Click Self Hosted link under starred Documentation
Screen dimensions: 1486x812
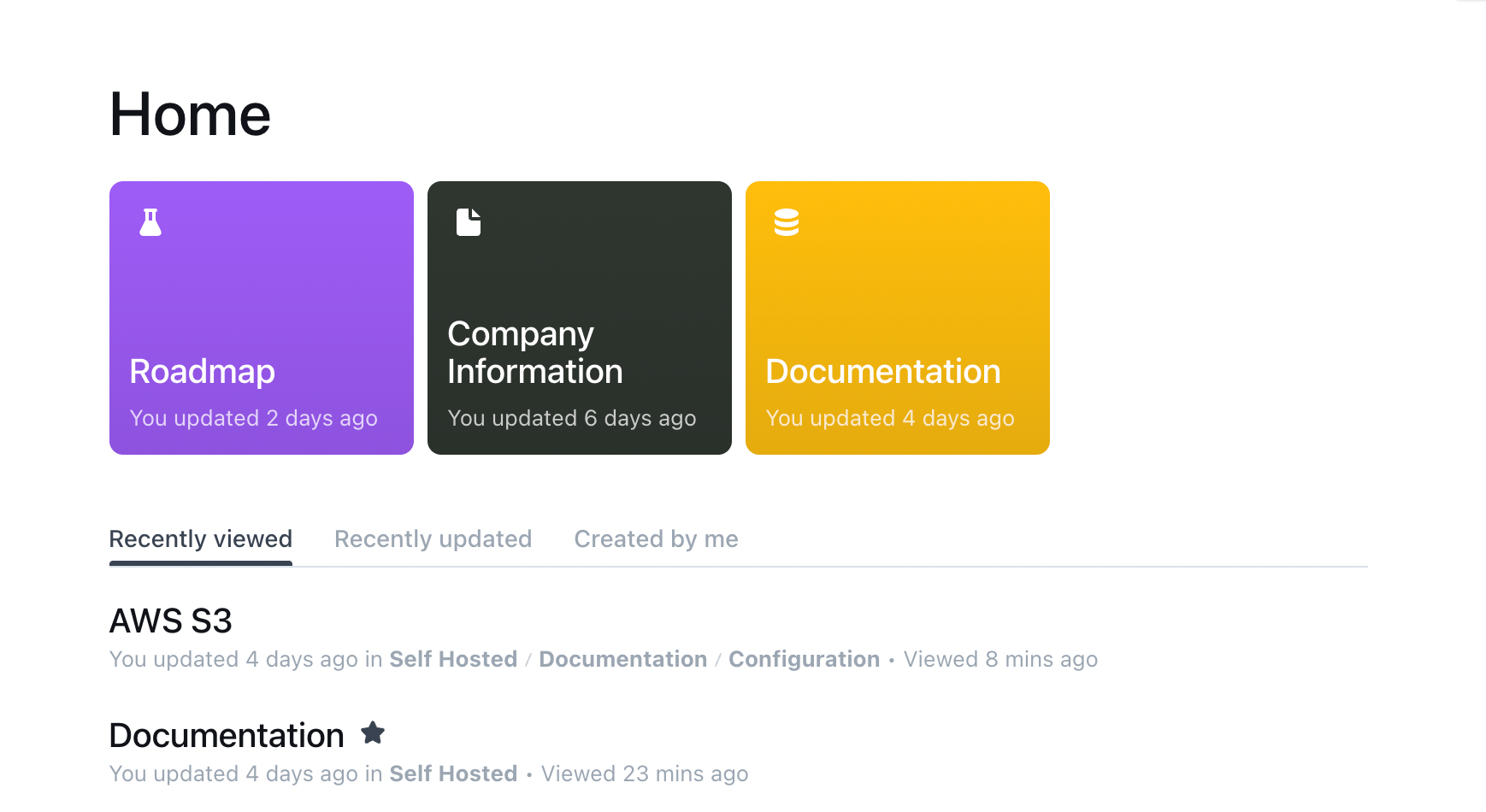pos(453,774)
